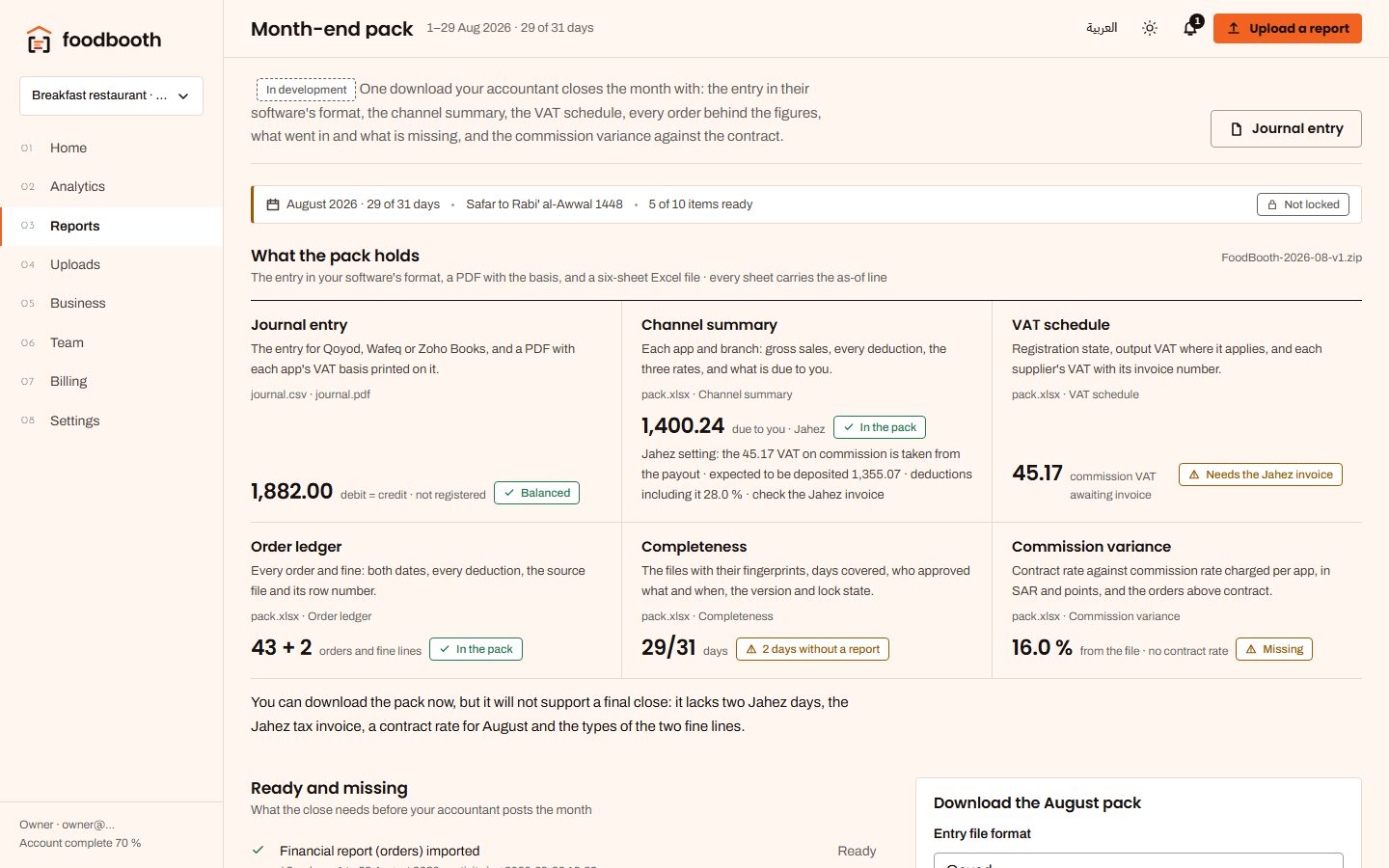
Task: Click the Balanced check badge
Action: tap(536, 493)
